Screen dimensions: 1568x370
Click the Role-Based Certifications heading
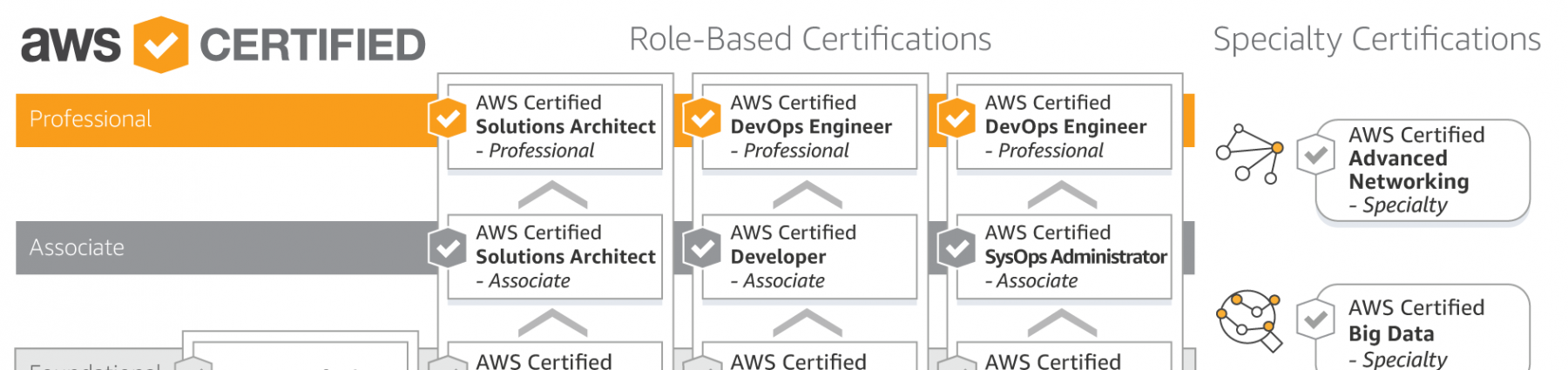(x=810, y=39)
